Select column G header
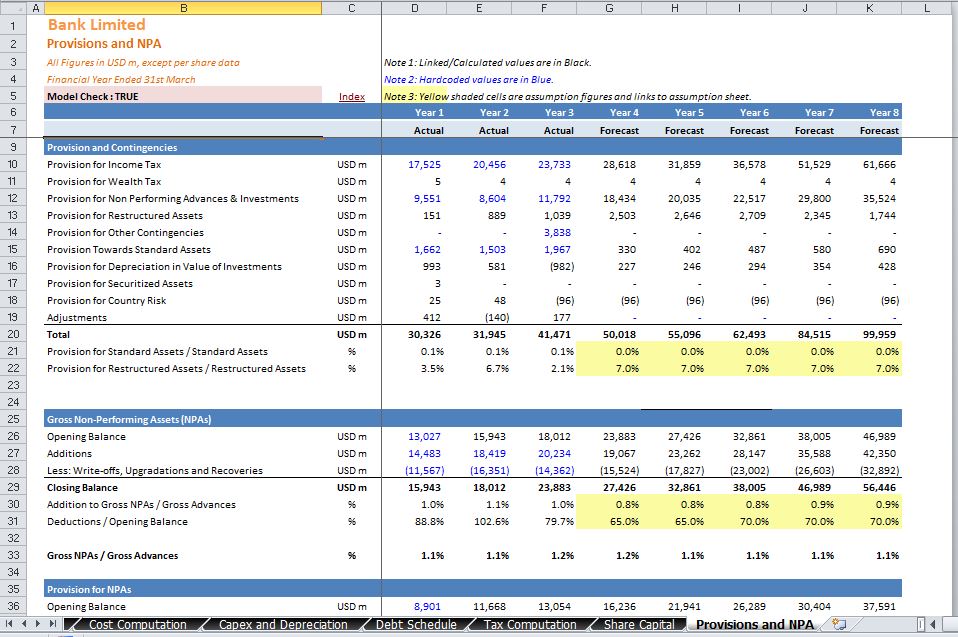Screen dimensions: 958x637 609,8
